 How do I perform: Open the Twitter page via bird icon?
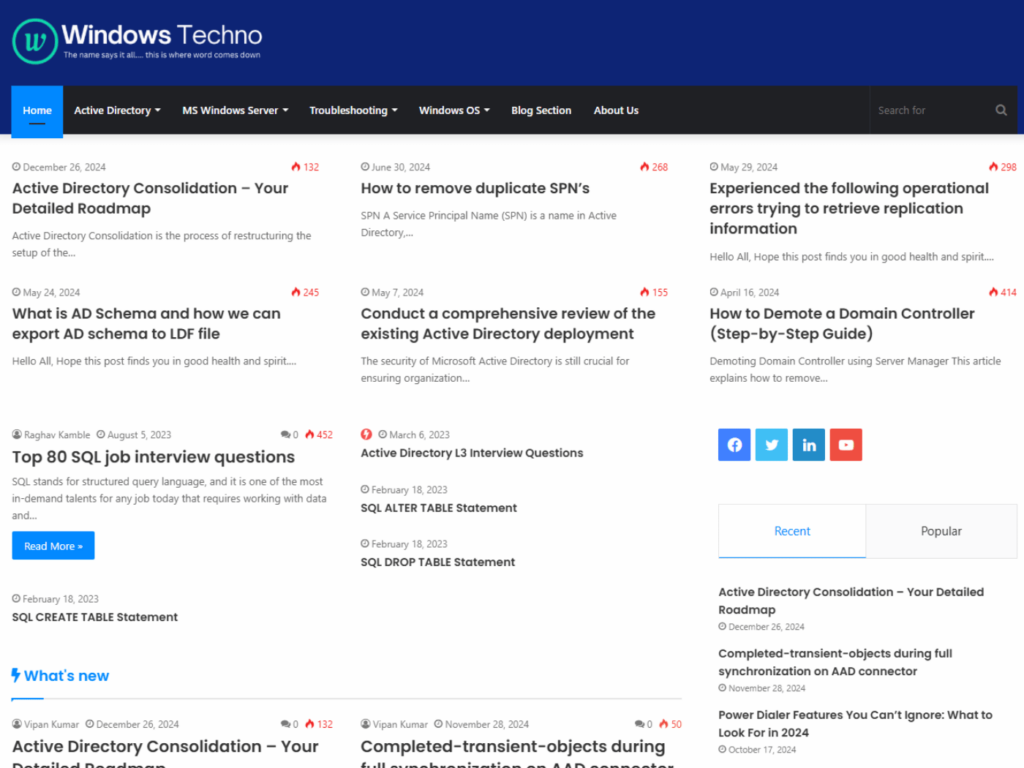pos(771,444)
